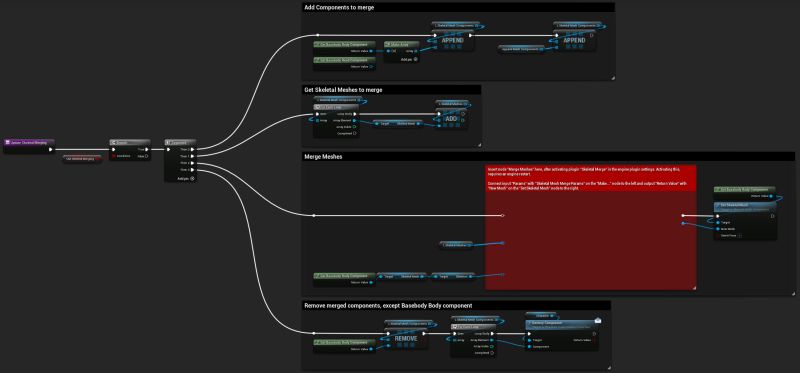Click the Branch Condition input pin

[x=113, y=156]
